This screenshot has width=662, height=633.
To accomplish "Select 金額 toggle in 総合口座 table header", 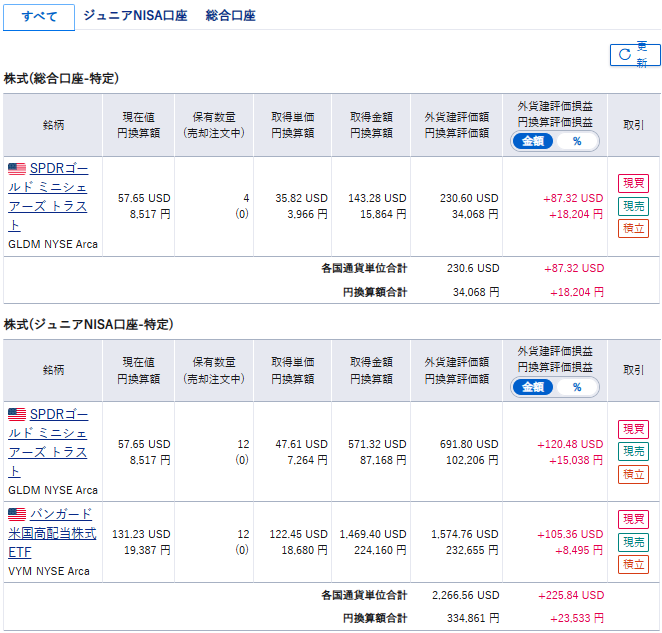I will pyautogui.click(x=533, y=141).
